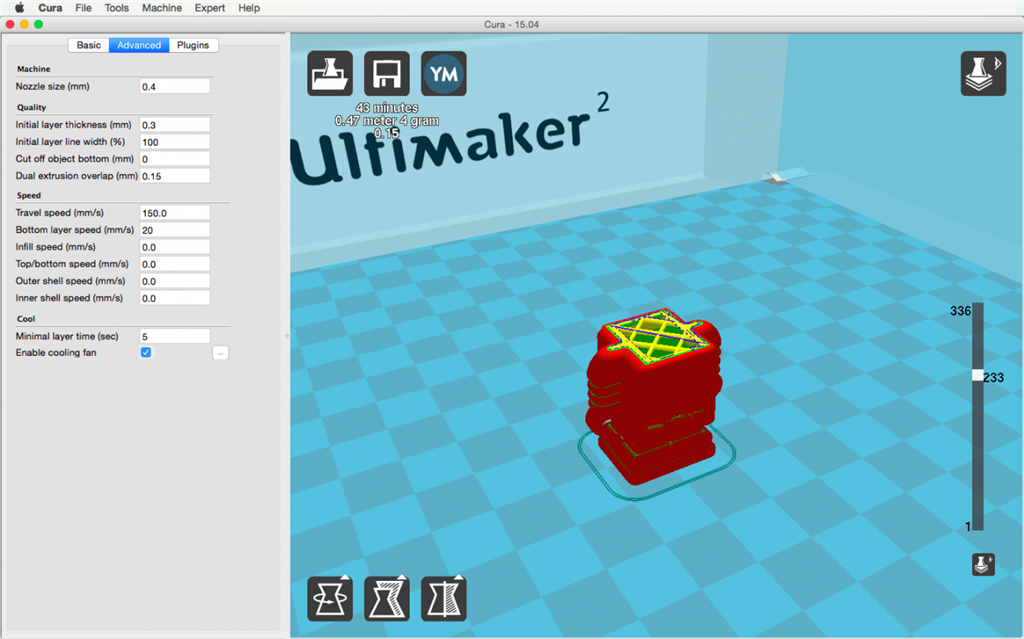Click the '0.47 meter 4 gram' text
Viewport: 1024px width, 639px height.
point(387,120)
